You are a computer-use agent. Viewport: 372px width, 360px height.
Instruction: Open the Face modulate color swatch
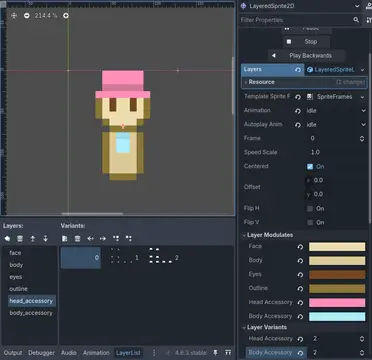pos(337,247)
